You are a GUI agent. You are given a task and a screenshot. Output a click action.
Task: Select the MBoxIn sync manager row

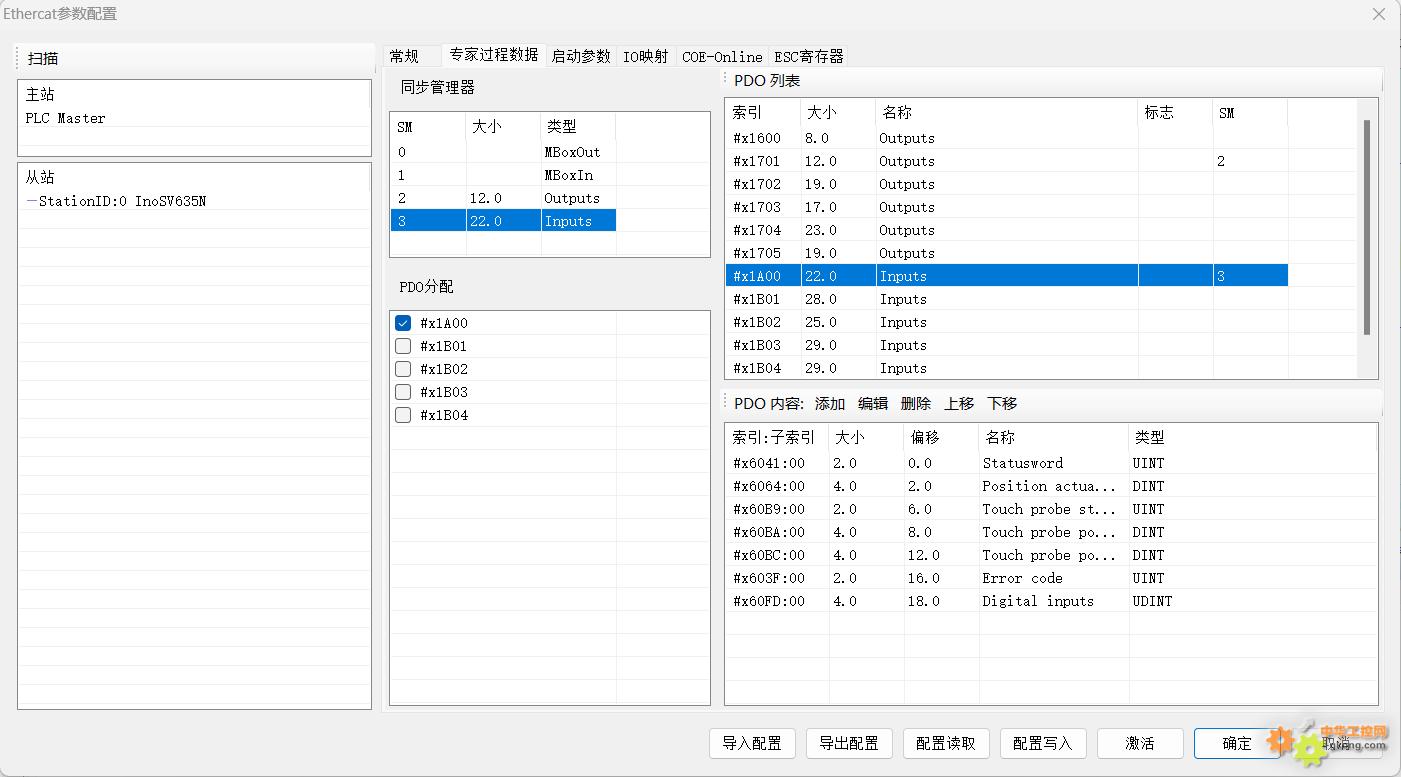pos(503,175)
